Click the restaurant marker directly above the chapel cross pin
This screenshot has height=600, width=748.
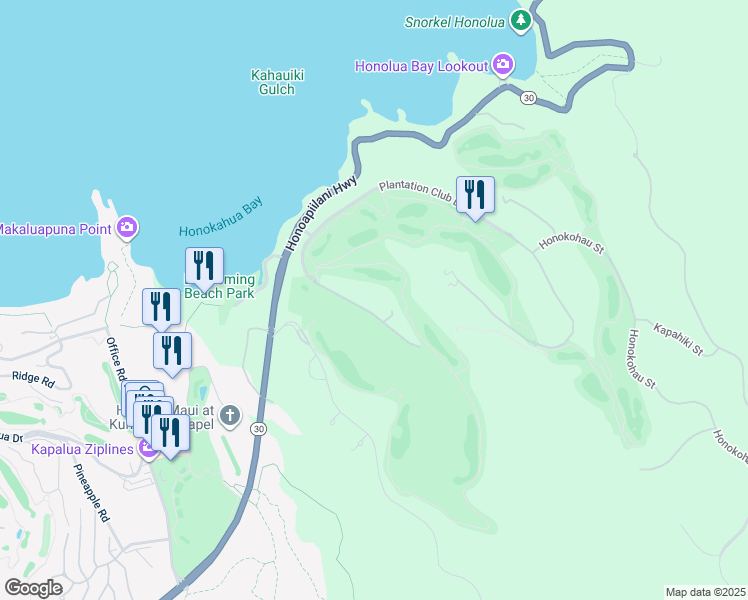172,354
